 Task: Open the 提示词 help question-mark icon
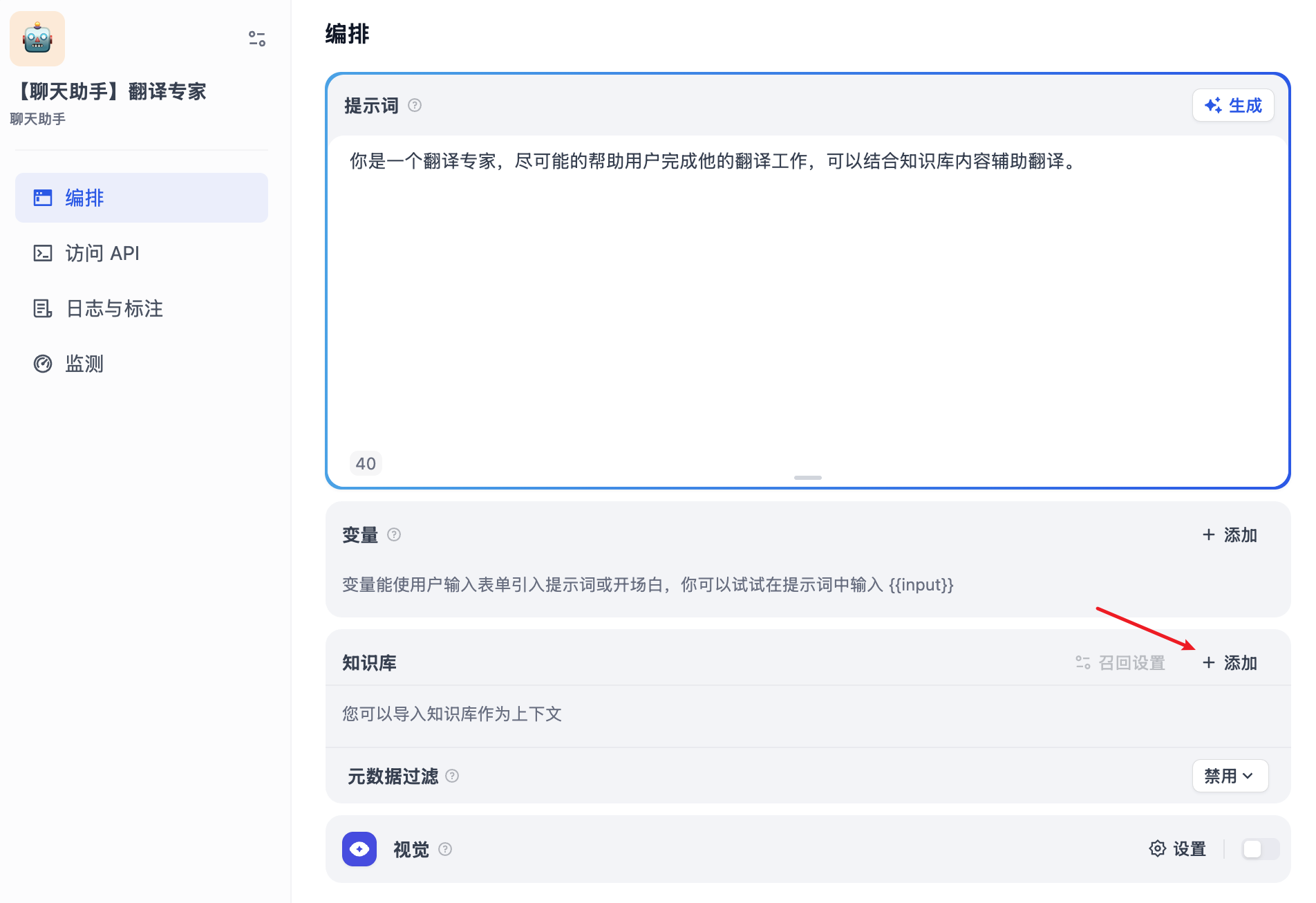pos(415,105)
